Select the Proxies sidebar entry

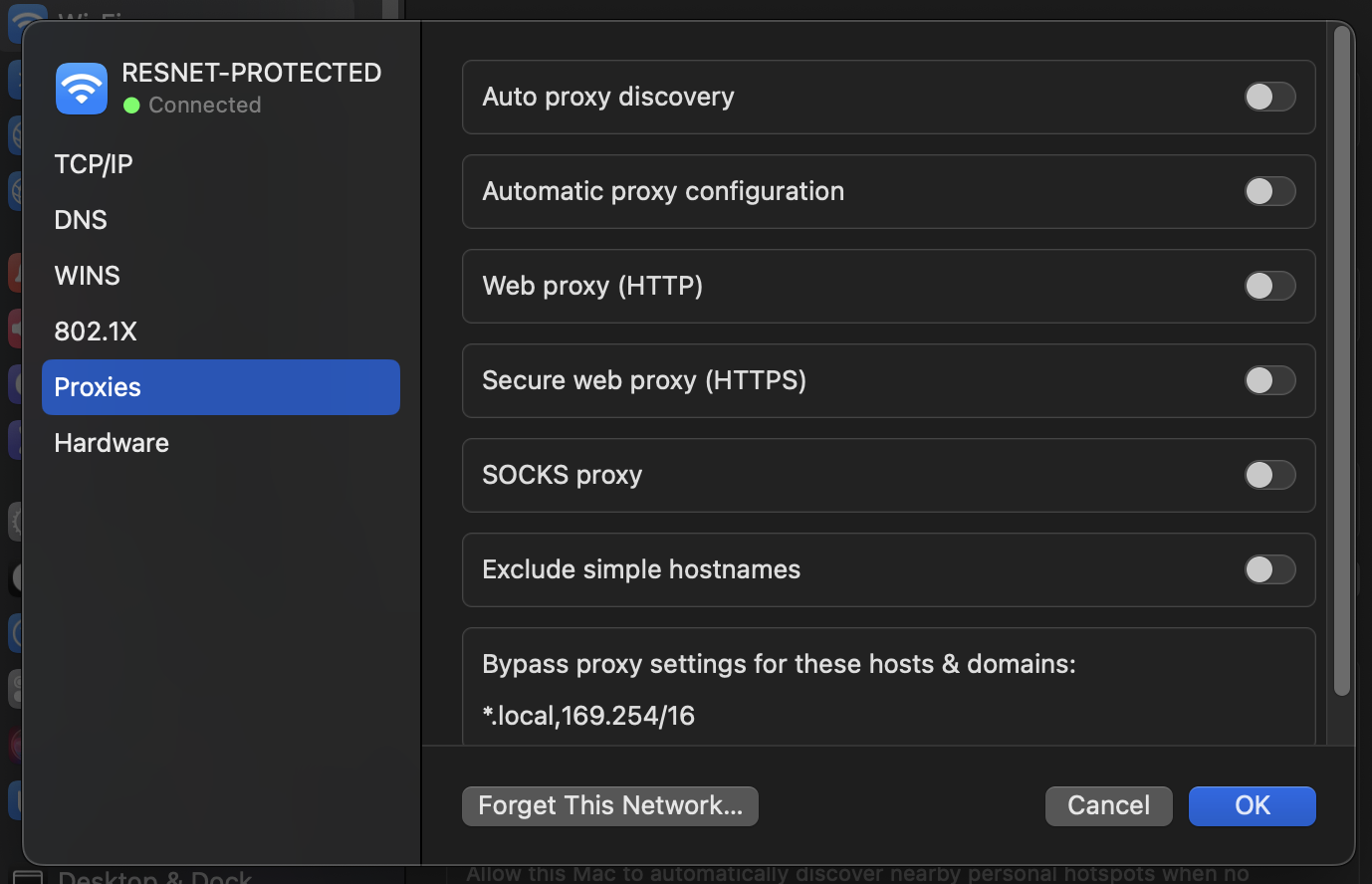(x=97, y=387)
